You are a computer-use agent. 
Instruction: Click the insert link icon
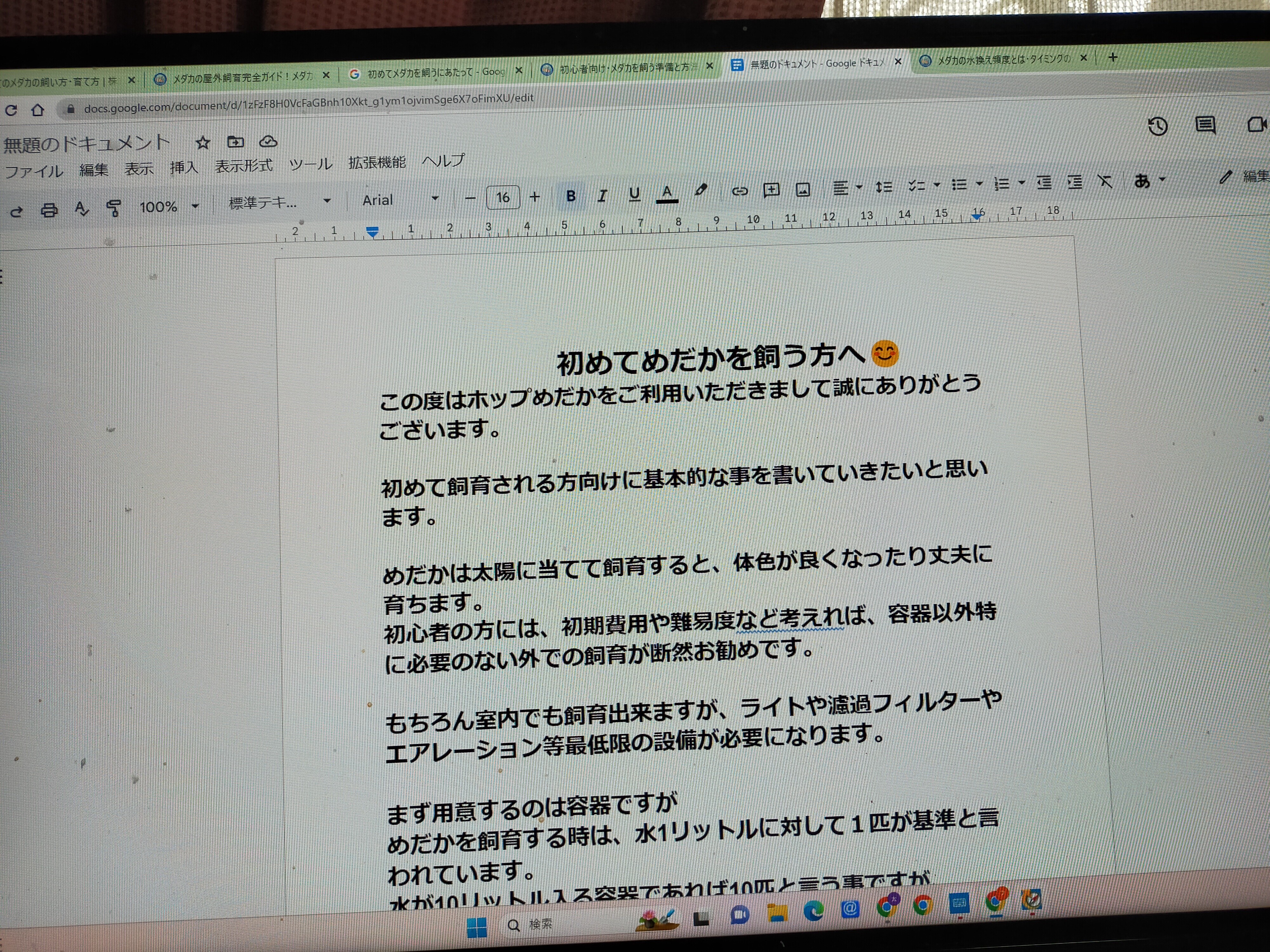click(x=739, y=191)
